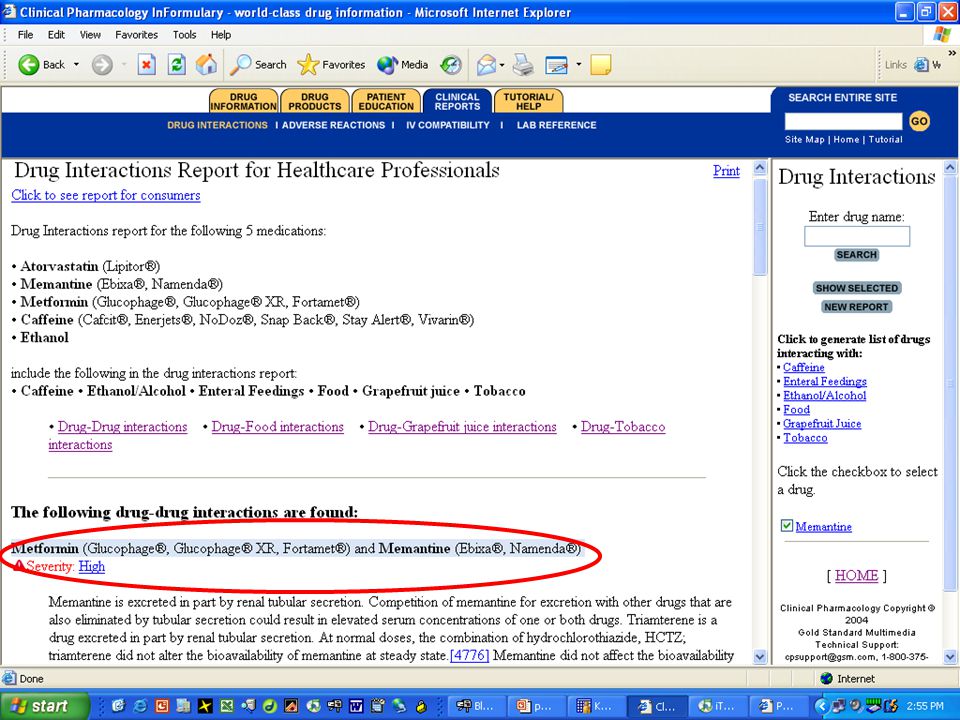Switch to the Drug Information tab
Image resolution: width=960 pixels, height=720 pixels.
[244, 101]
